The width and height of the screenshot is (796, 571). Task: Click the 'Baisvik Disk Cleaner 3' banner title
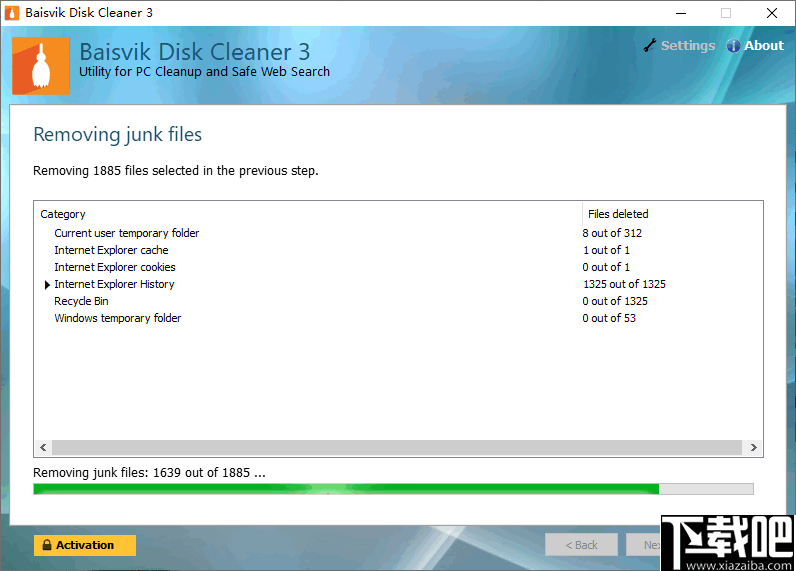pos(194,52)
